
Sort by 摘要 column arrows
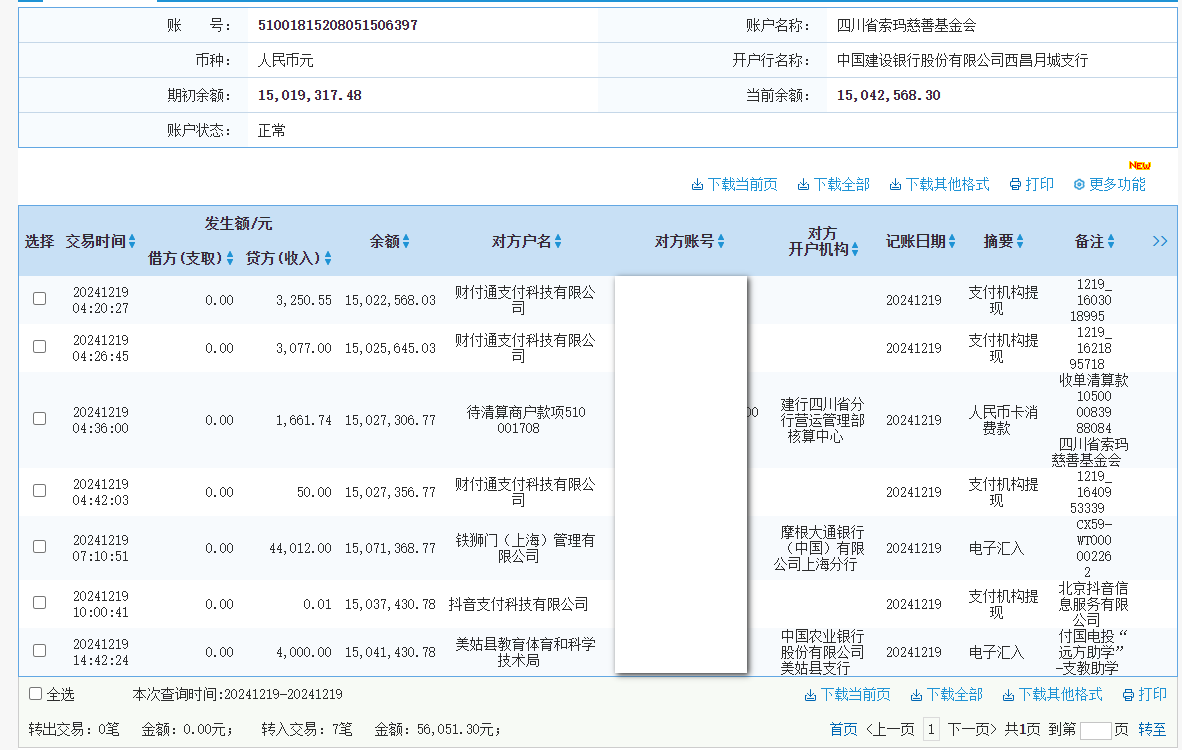point(1020,241)
